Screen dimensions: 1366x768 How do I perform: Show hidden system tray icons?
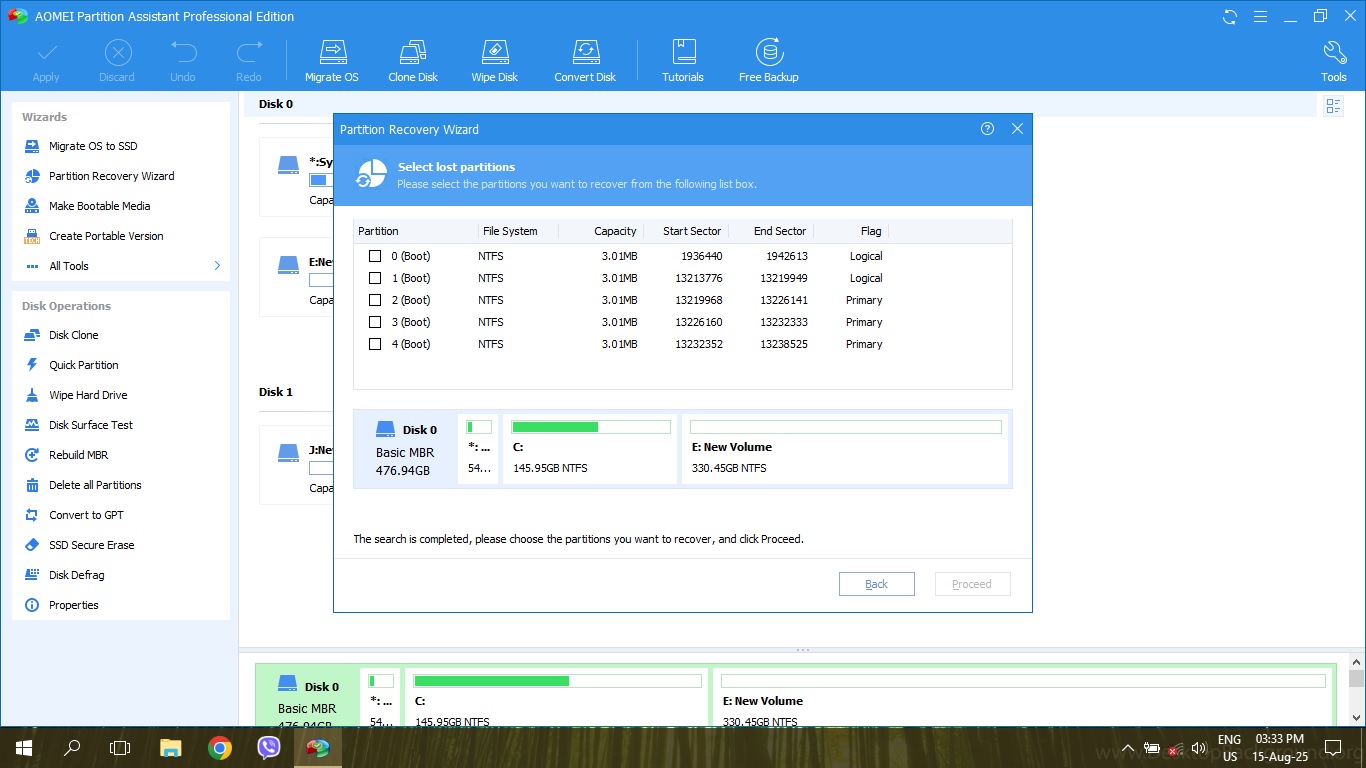coord(1128,747)
